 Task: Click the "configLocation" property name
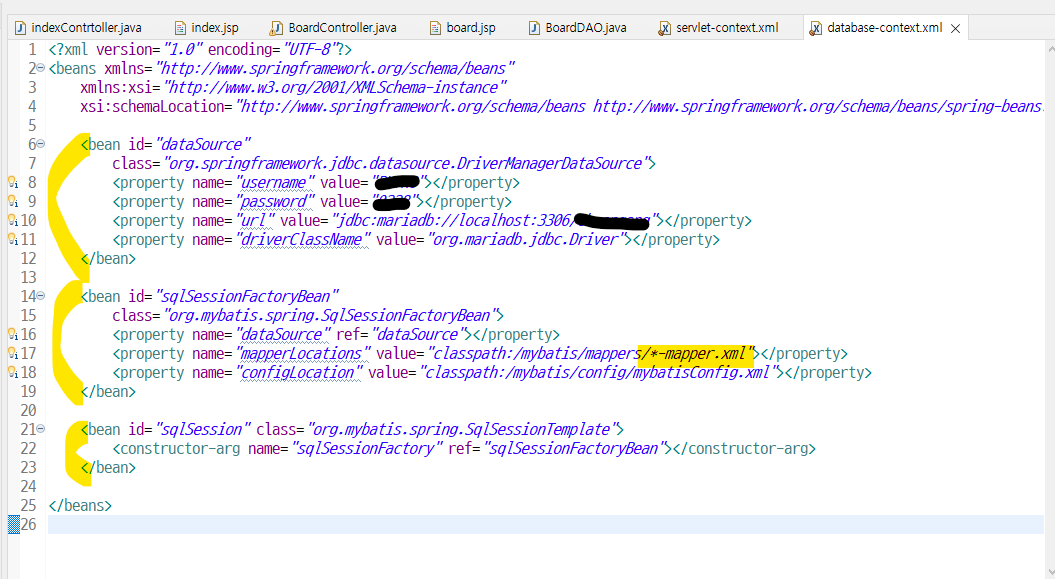click(x=299, y=372)
